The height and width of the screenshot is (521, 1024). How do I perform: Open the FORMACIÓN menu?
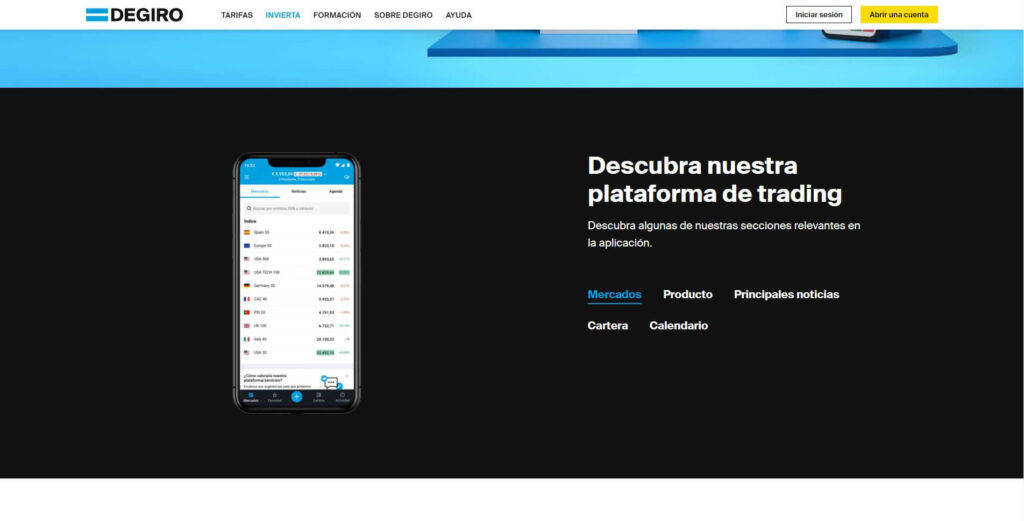coord(337,15)
